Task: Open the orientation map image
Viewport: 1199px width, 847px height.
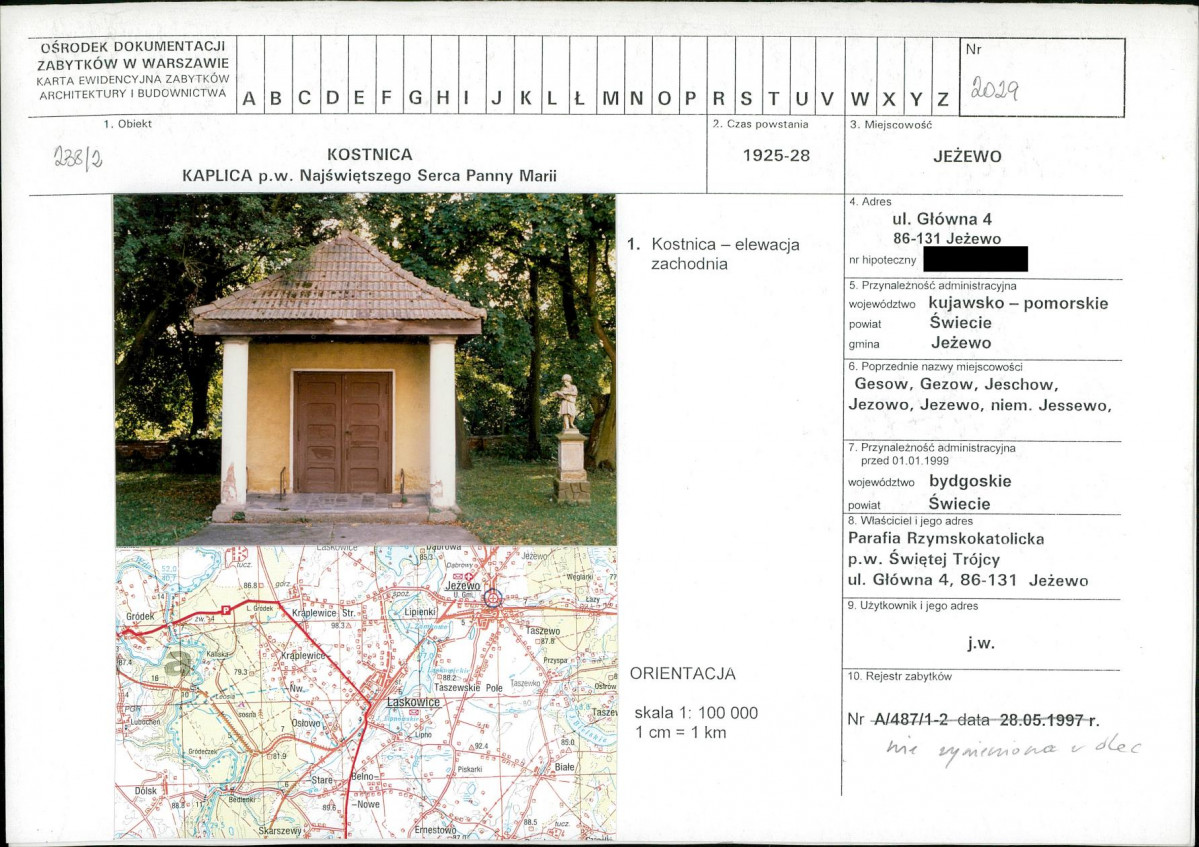Action: point(366,692)
